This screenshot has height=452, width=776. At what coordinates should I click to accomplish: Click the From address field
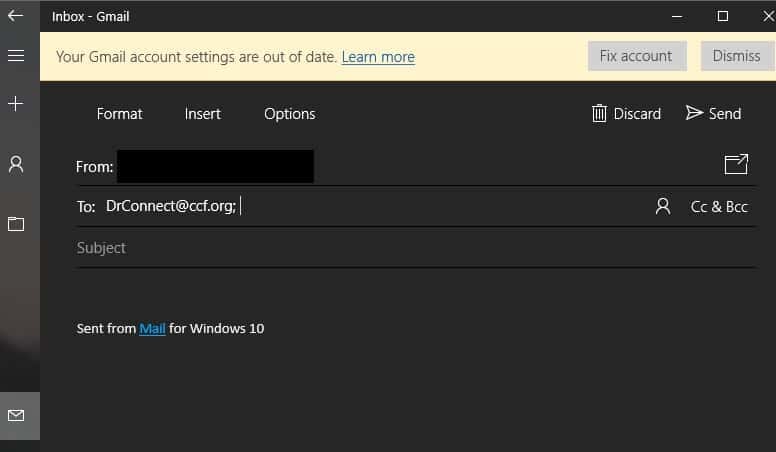click(215, 166)
